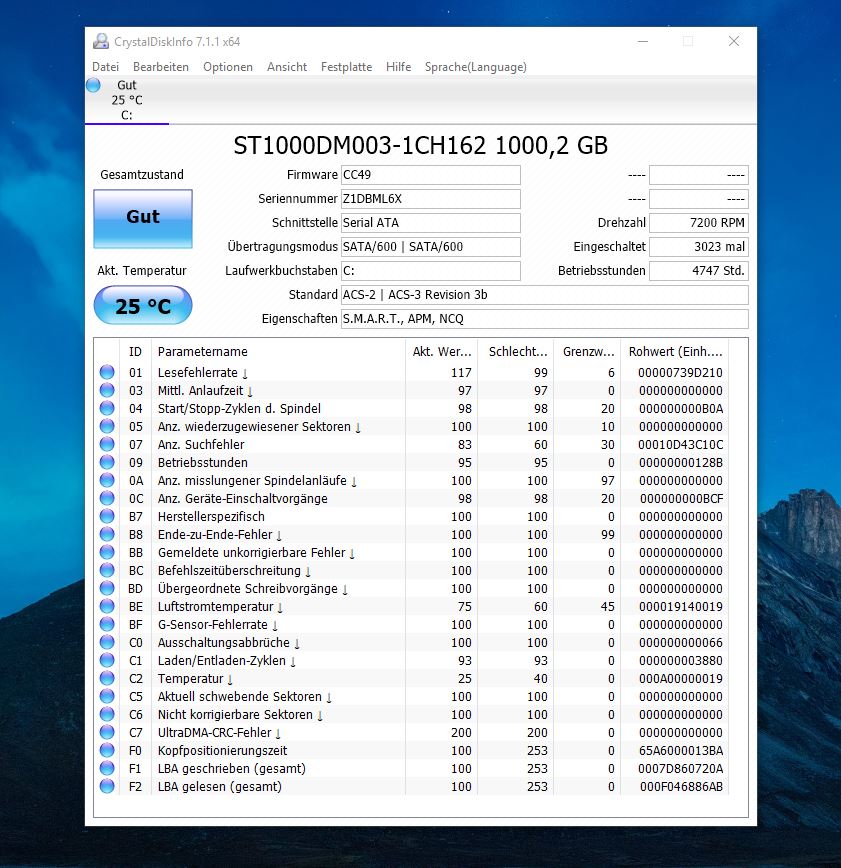Click the ID column header
The width and height of the screenshot is (841, 868).
(136, 352)
